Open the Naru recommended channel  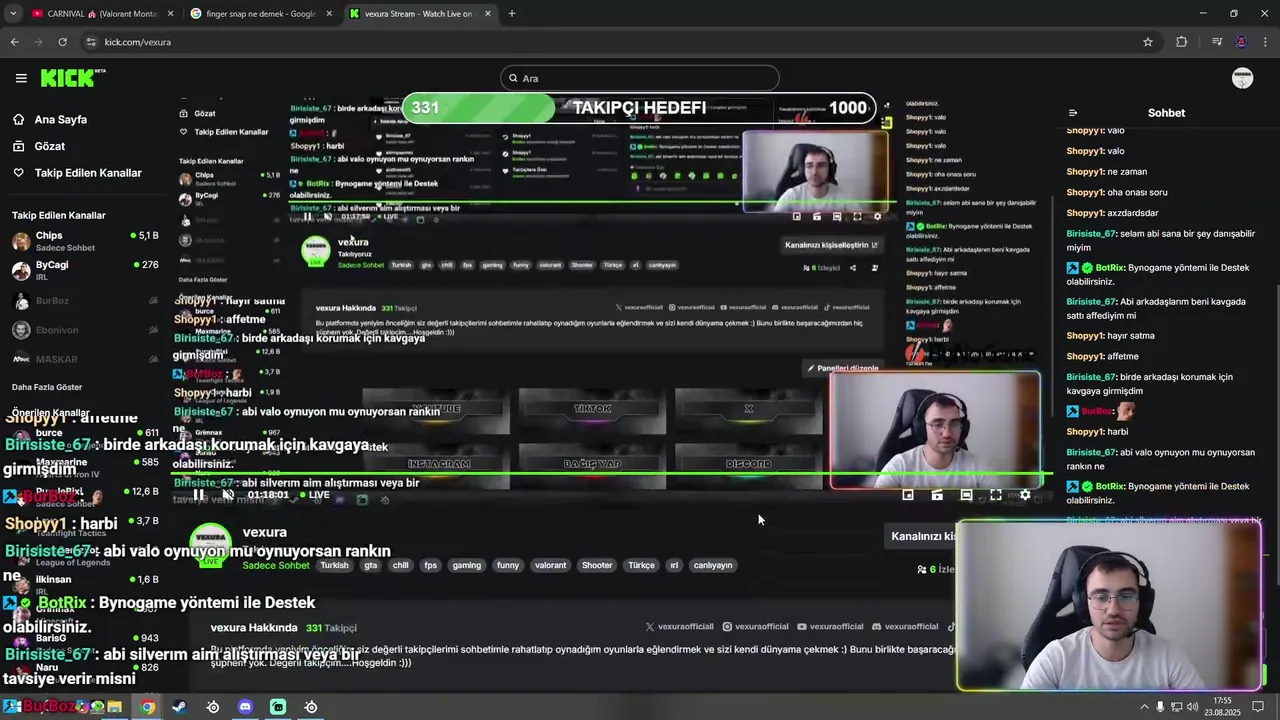click(x=85, y=672)
